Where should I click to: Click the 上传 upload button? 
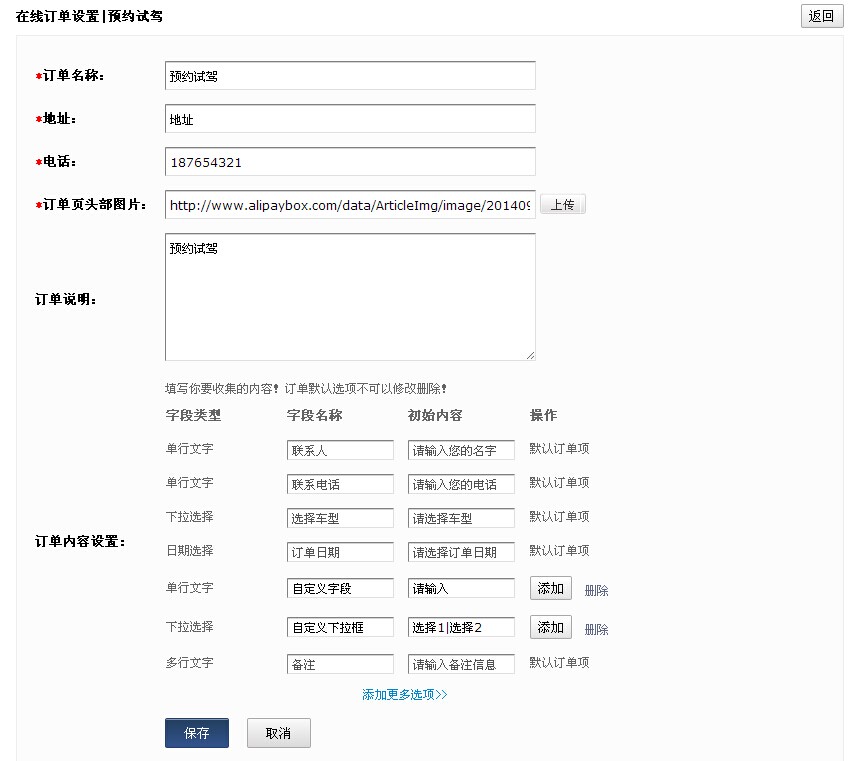pos(562,205)
